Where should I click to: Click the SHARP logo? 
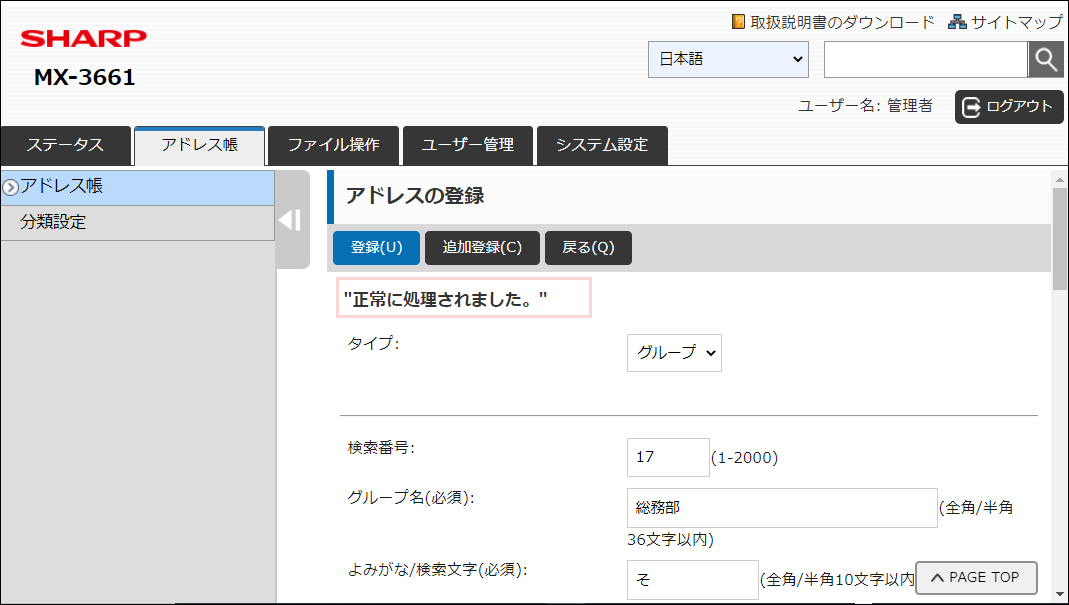(83, 39)
